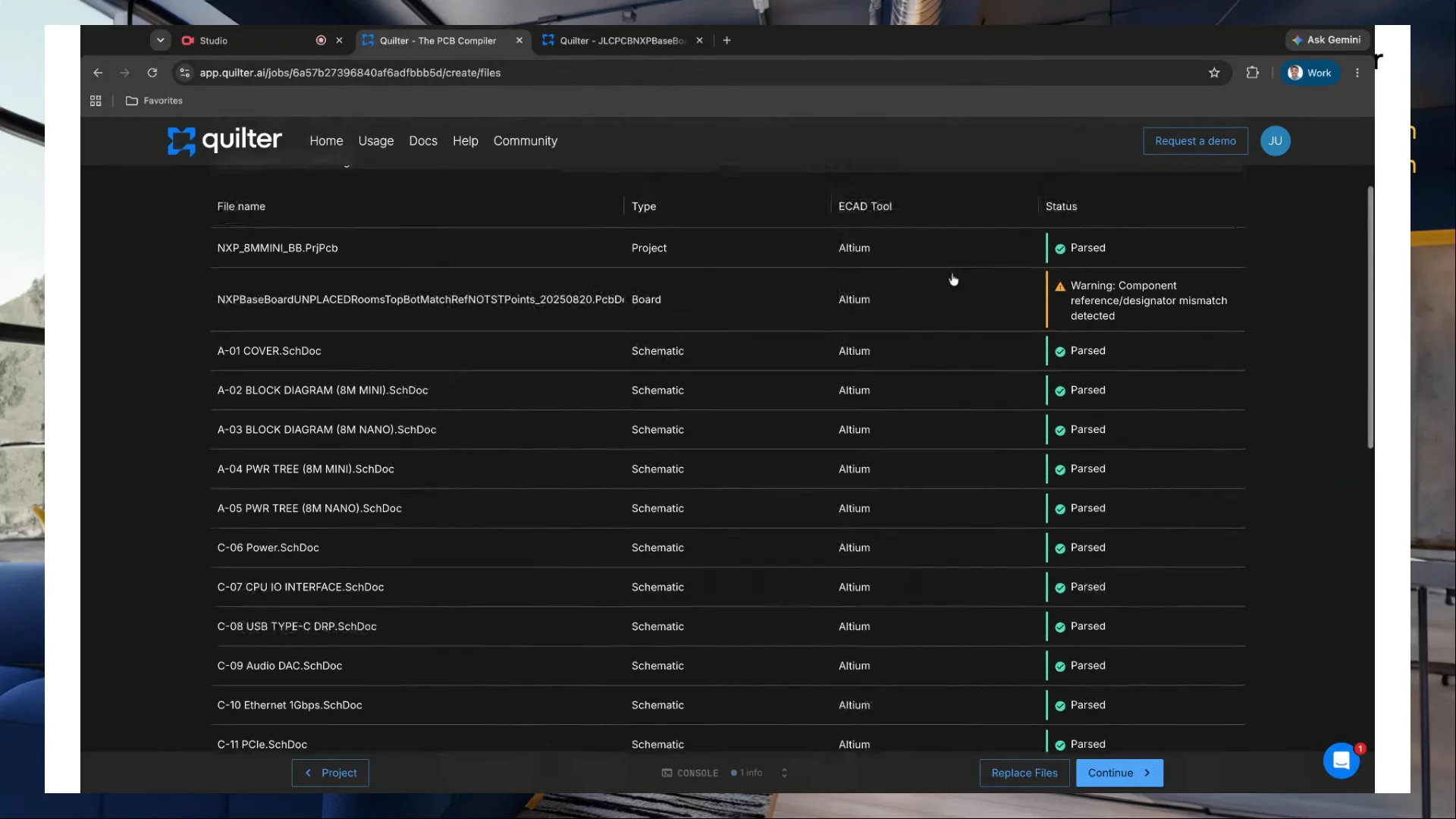Image resolution: width=1456 pixels, height=819 pixels.
Task: Switch to the Studio tab
Action: [x=262, y=40]
